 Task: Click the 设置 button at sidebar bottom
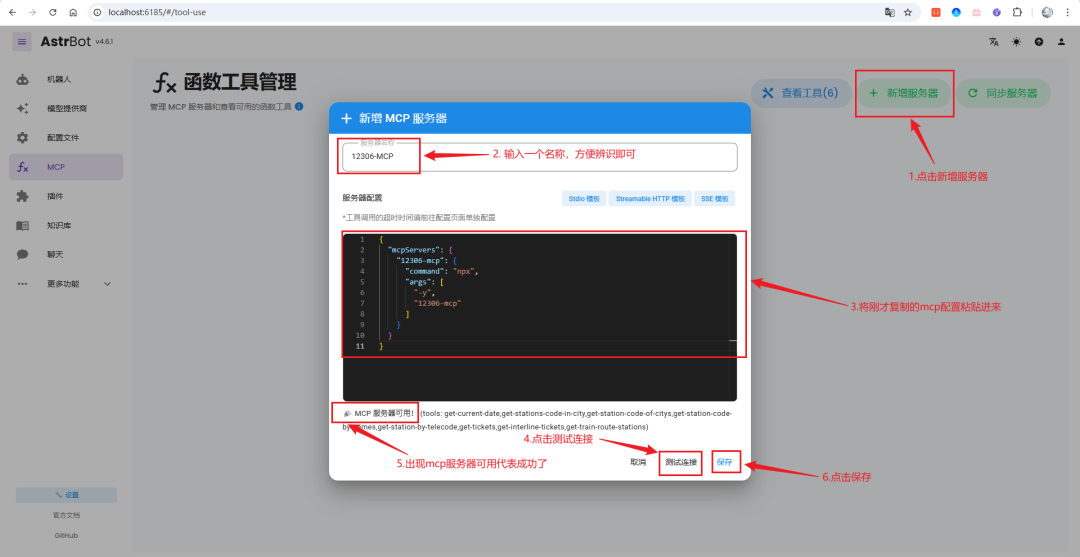[66, 495]
